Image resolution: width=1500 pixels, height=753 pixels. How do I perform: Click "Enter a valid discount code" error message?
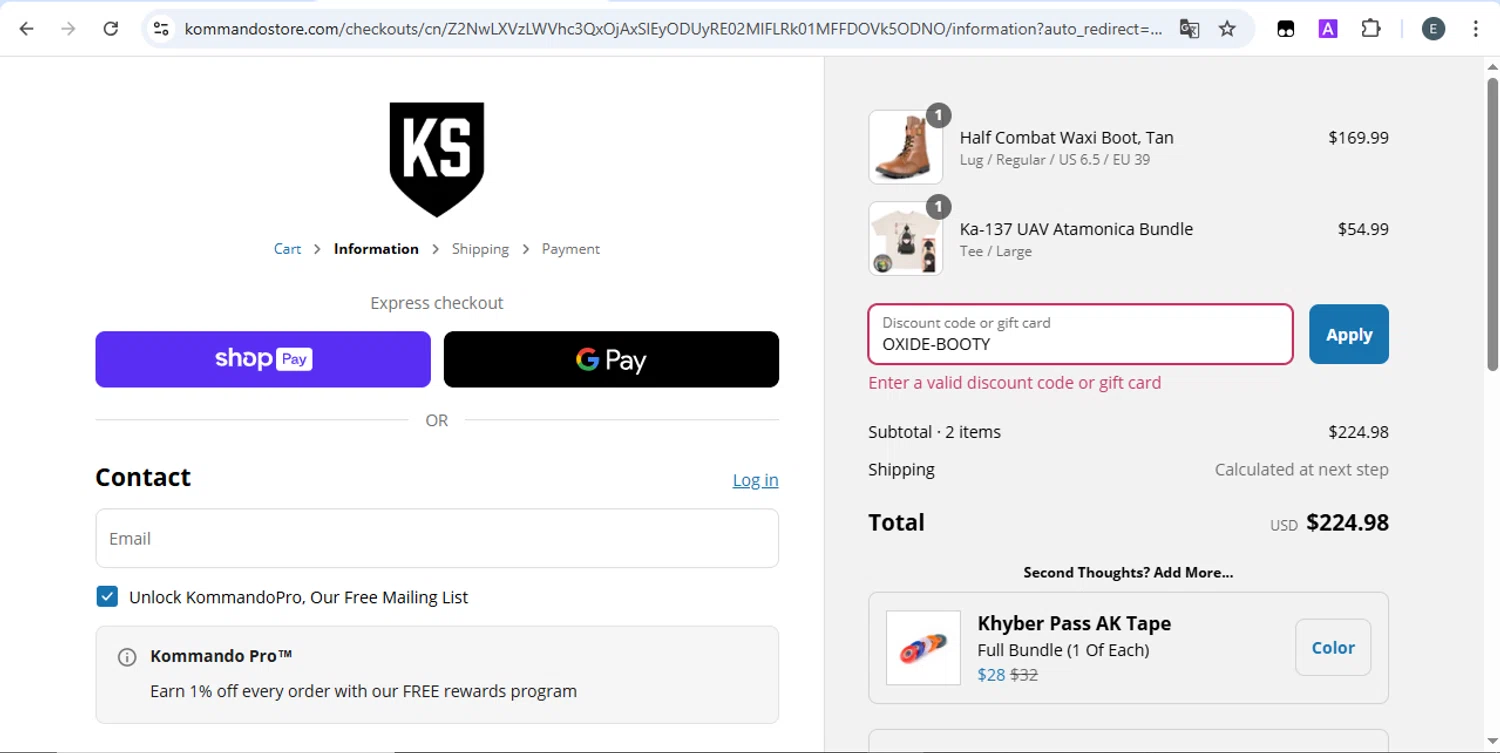coord(1015,383)
